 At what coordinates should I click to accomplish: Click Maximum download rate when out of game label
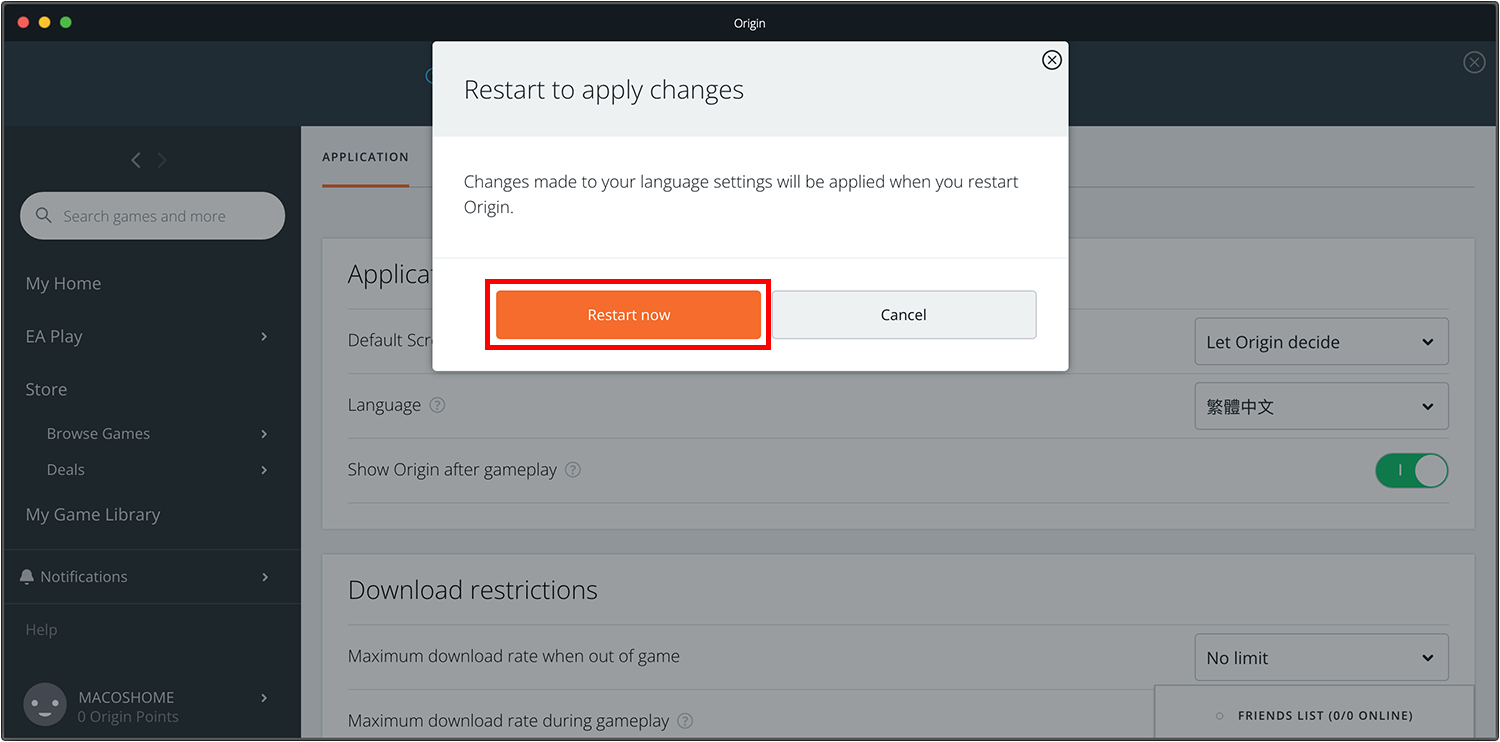tap(514, 657)
